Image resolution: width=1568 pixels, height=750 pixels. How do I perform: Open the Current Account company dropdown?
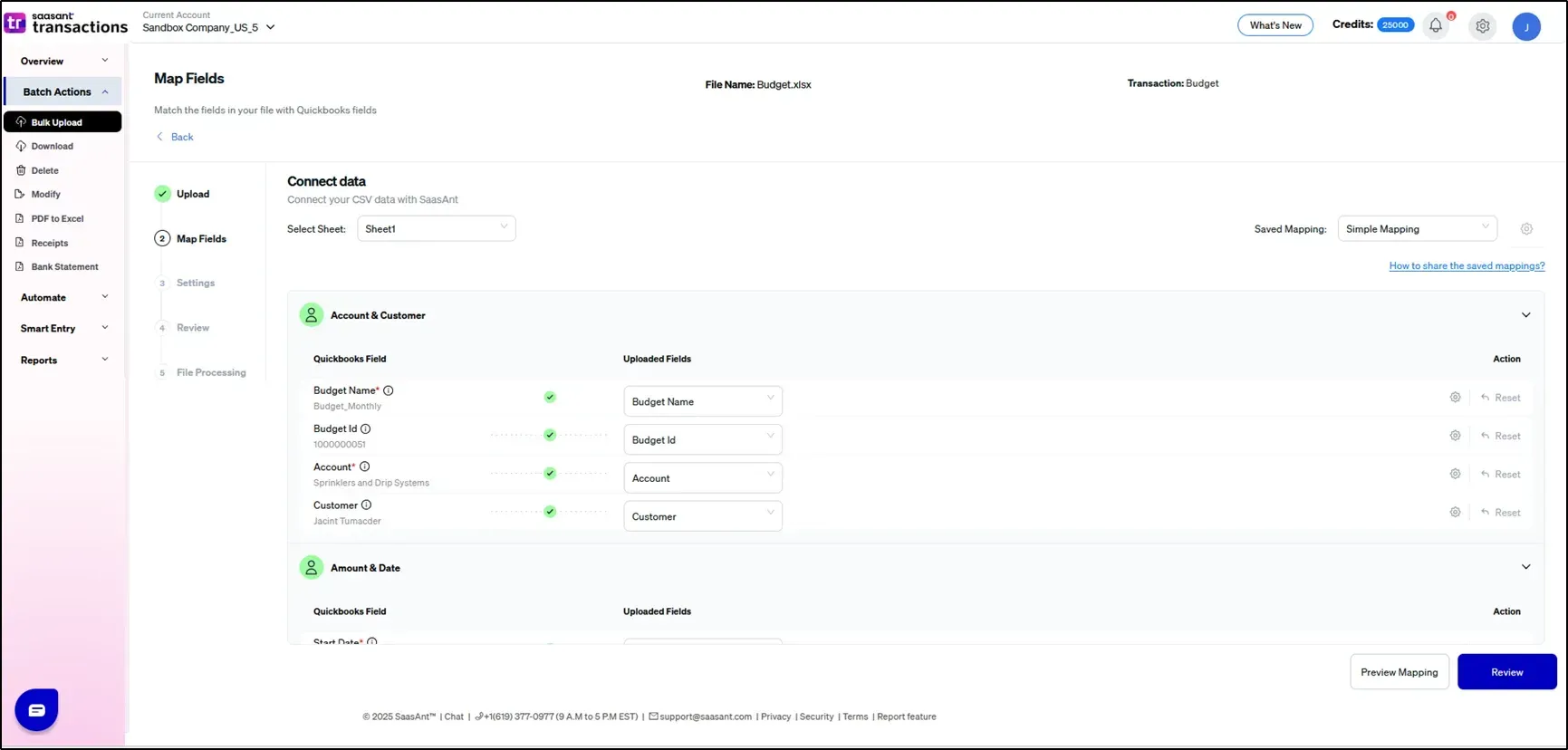point(208,27)
